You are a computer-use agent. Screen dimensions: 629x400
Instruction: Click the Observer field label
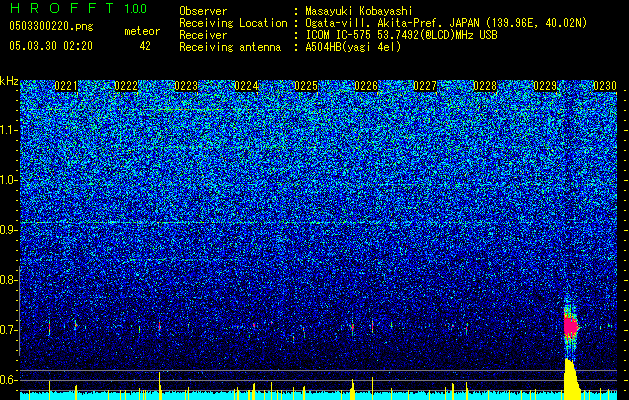(203, 11)
